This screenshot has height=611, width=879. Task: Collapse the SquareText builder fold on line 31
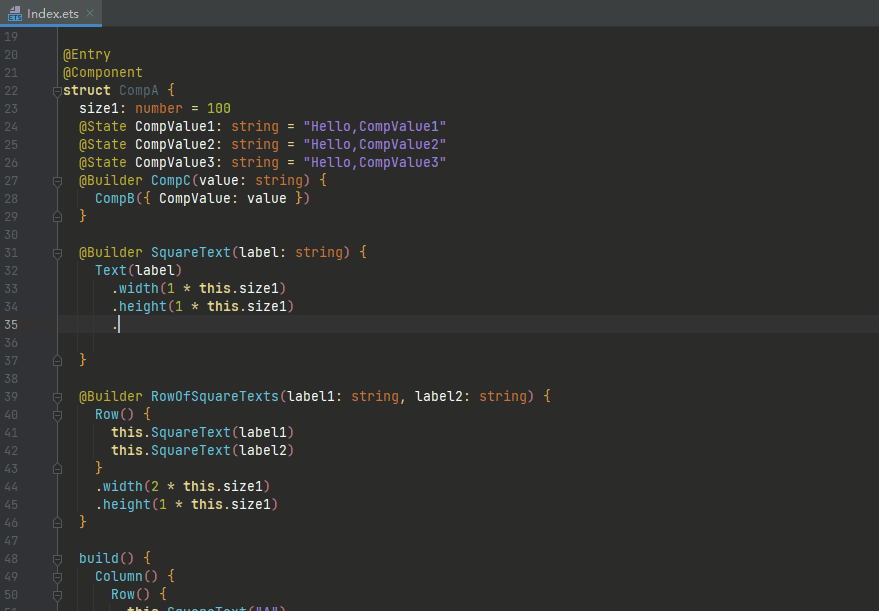57,253
